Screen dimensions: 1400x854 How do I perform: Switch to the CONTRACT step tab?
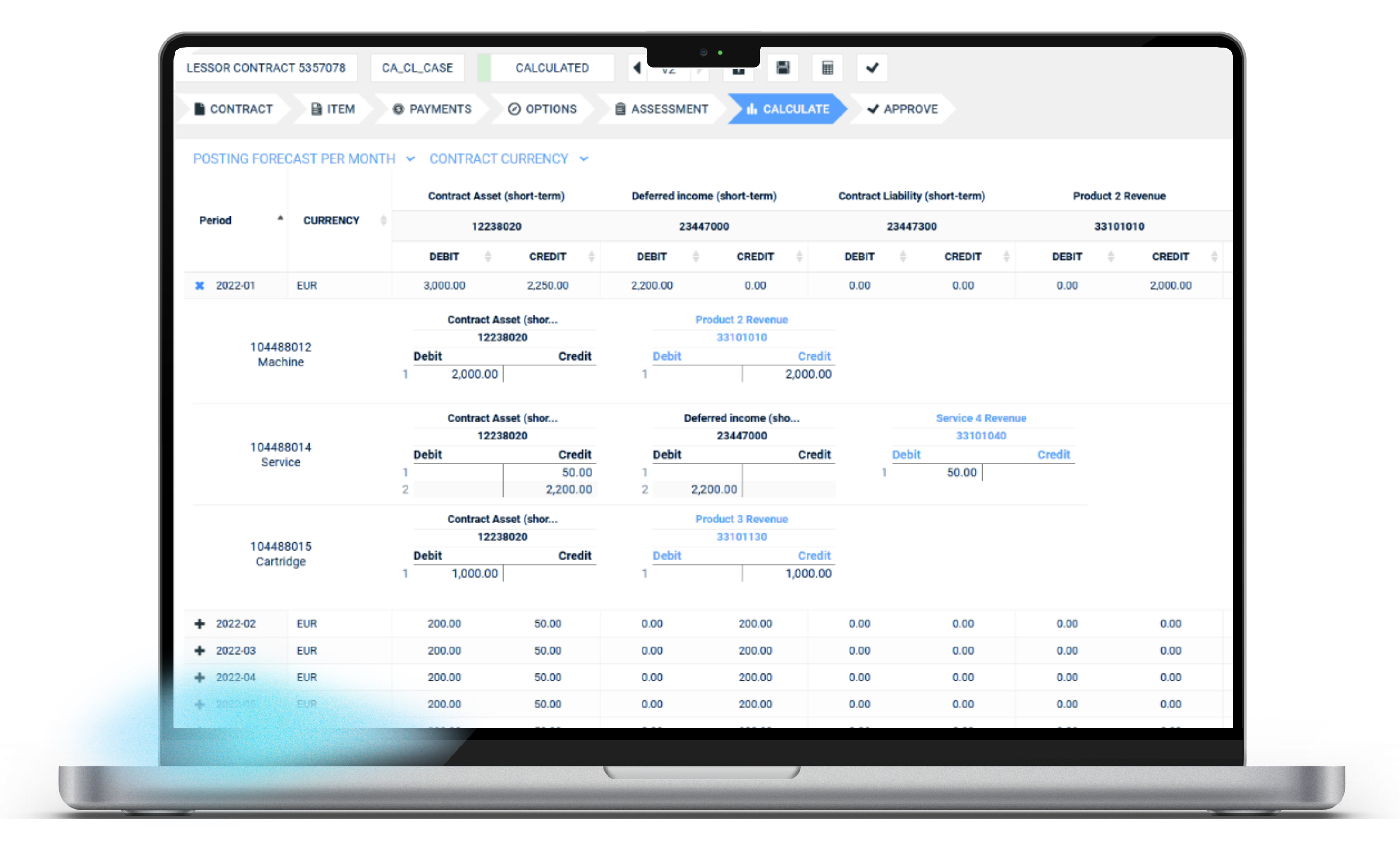click(233, 108)
